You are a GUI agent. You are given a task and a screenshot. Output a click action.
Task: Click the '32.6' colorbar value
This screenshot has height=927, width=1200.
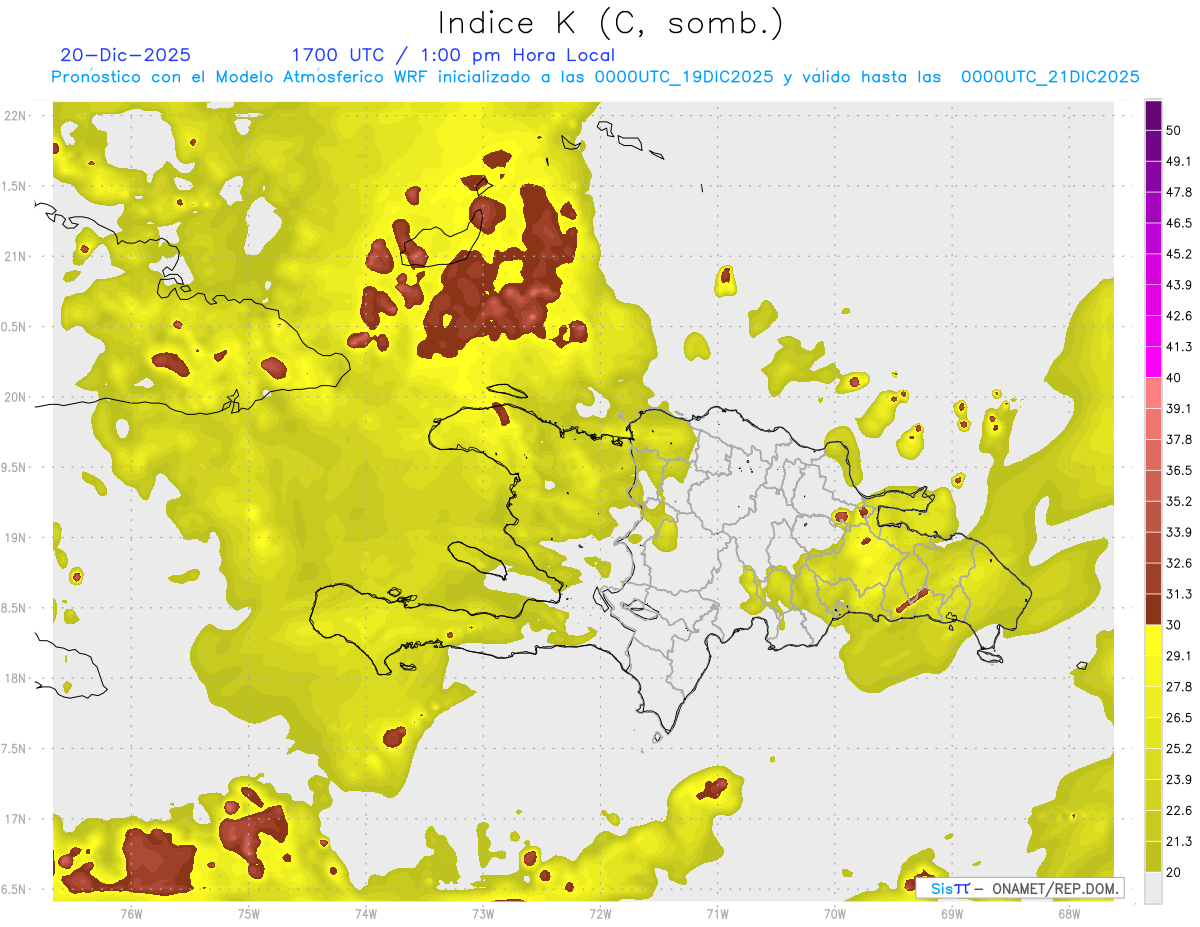[x=1179, y=563]
